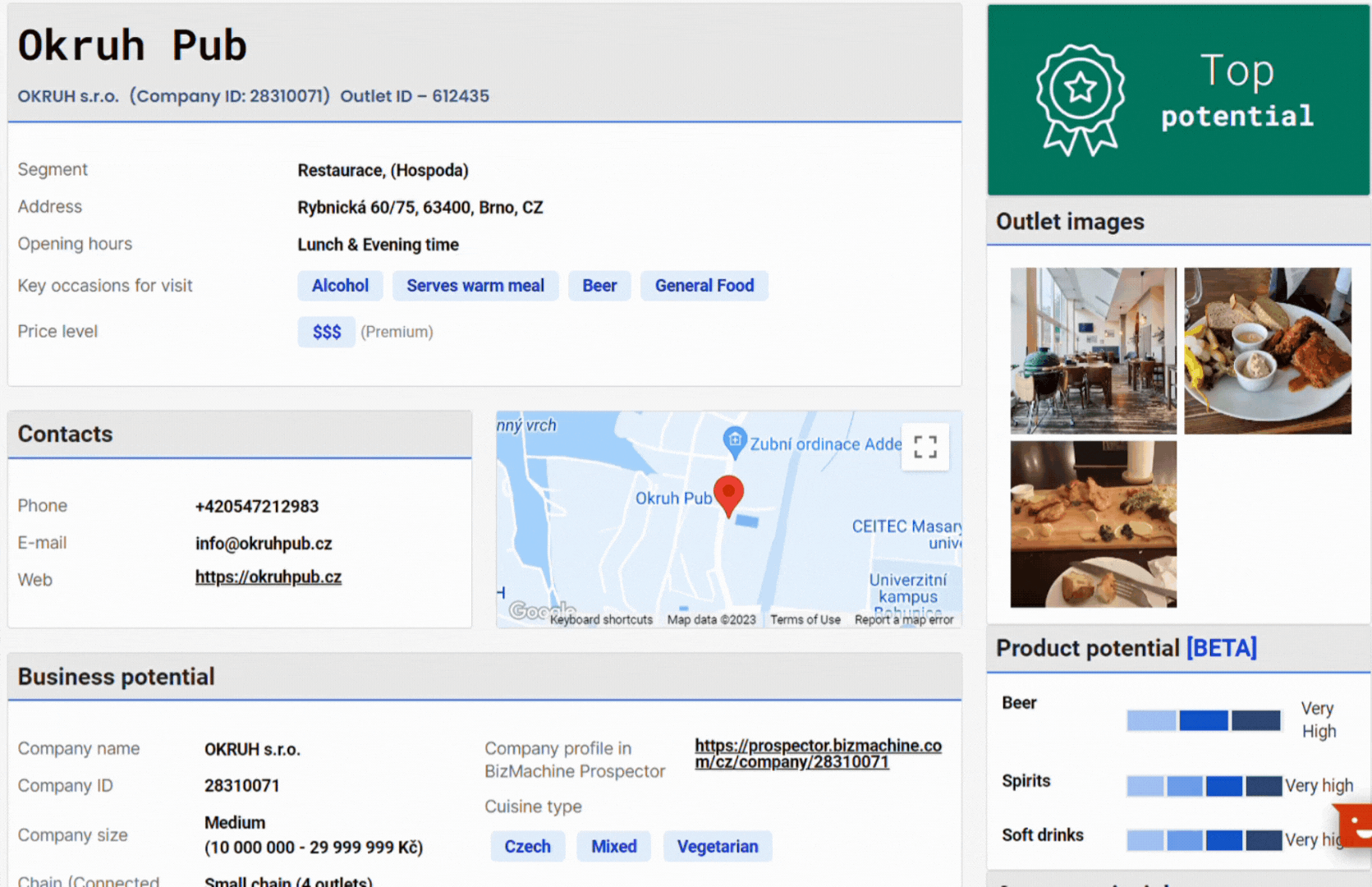Click the Okruh Pub label on map

tap(673, 499)
